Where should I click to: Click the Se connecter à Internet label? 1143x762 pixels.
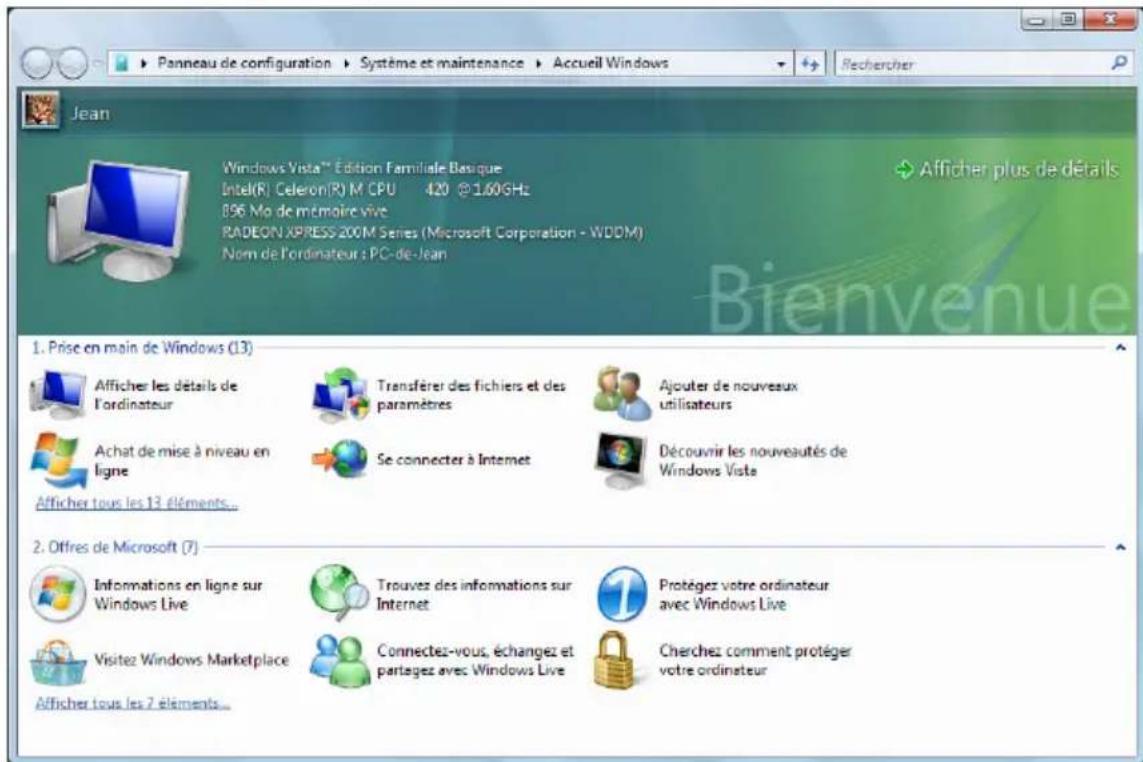[453, 459]
